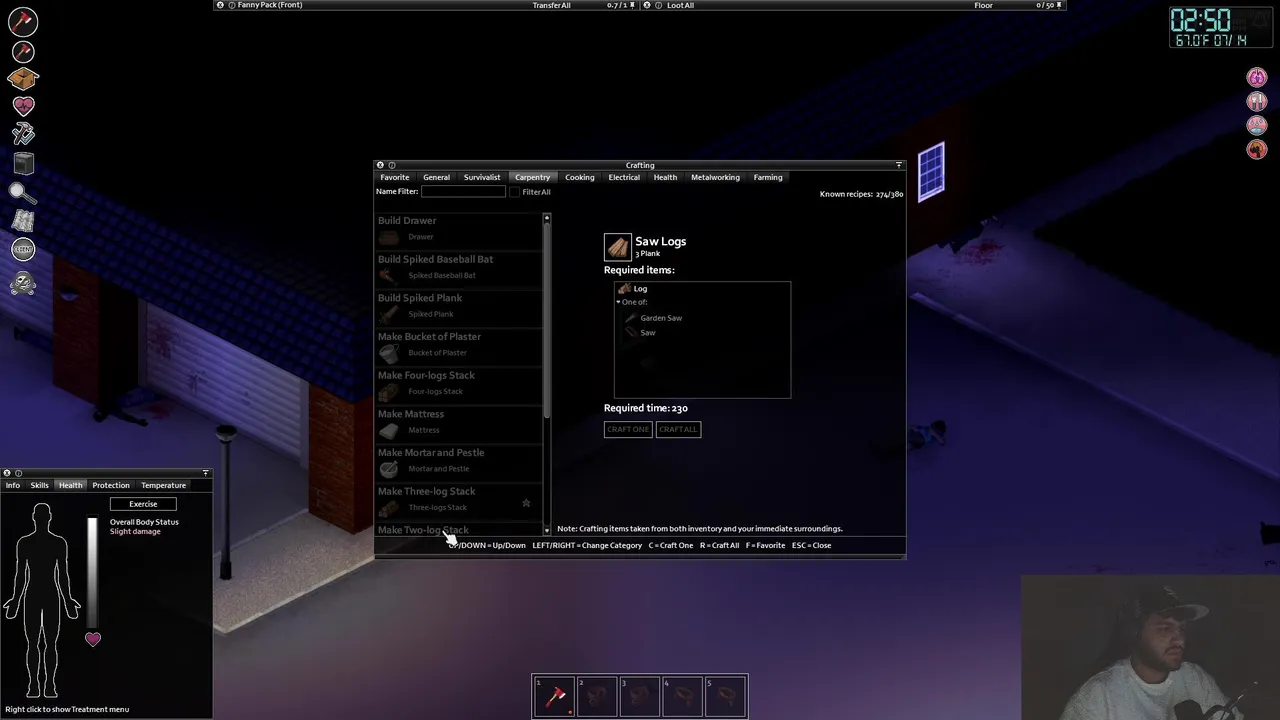Click the Exercise button
1280x720 pixels.
pos(143,504)
